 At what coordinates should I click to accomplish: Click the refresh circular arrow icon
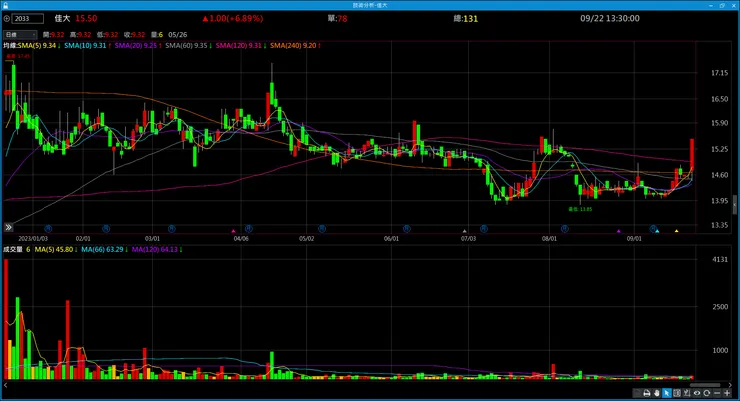706,393
